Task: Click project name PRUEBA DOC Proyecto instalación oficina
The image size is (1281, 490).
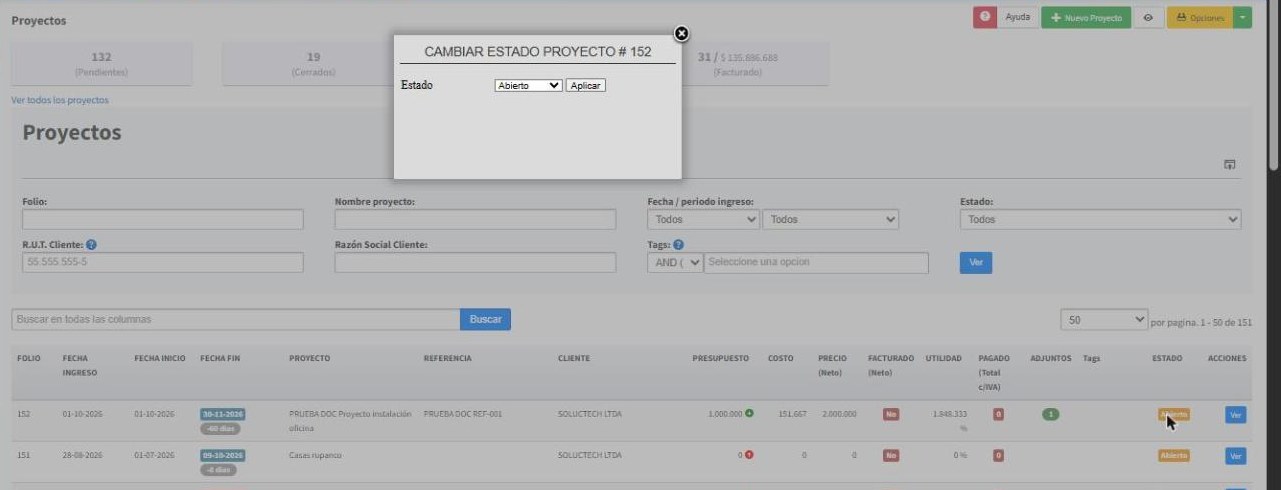Action: point(350,420)
